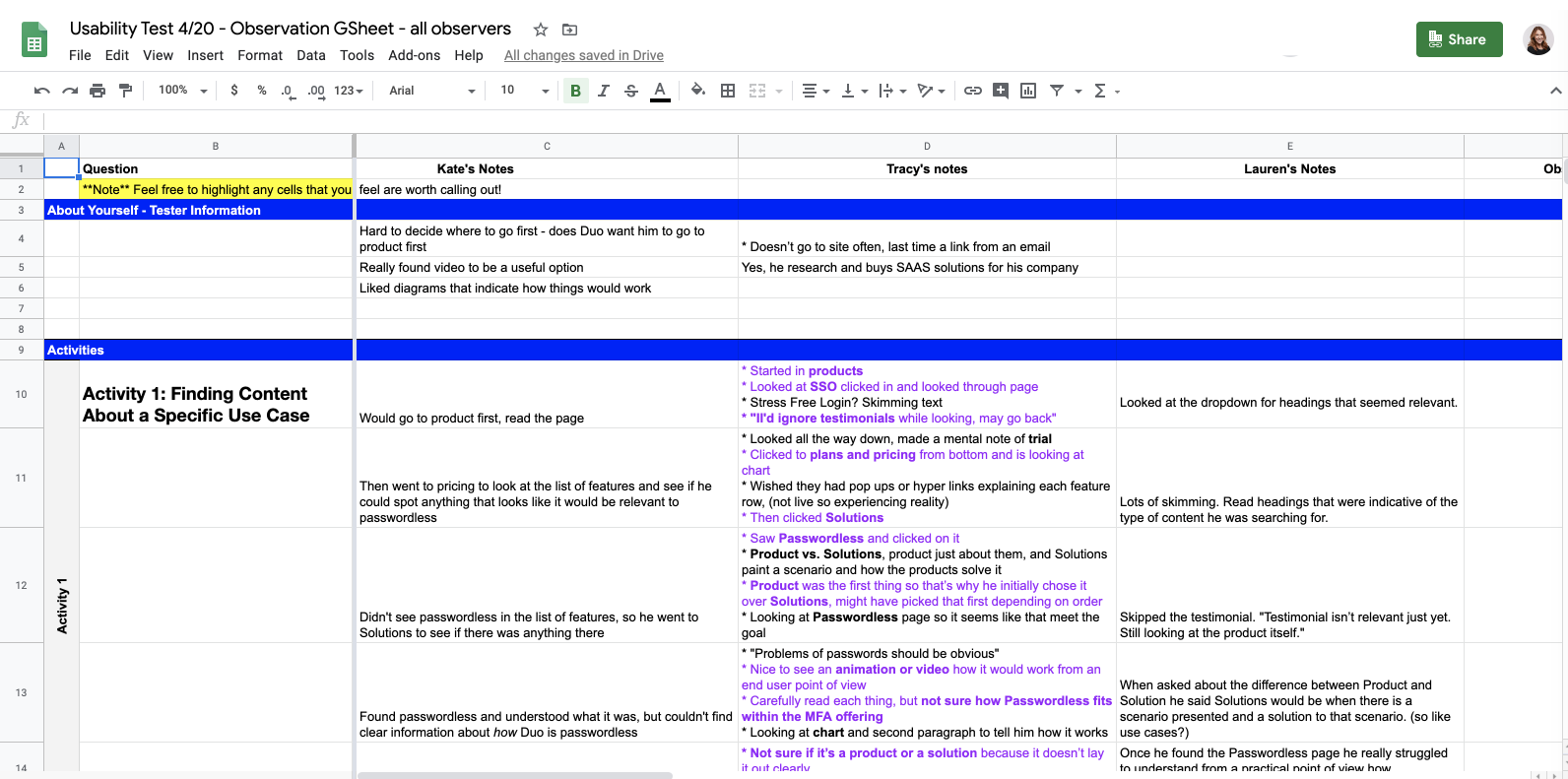Open more number formats 123 dropdown
Viewport: 1568px width, 779px height.
[349, 91]
